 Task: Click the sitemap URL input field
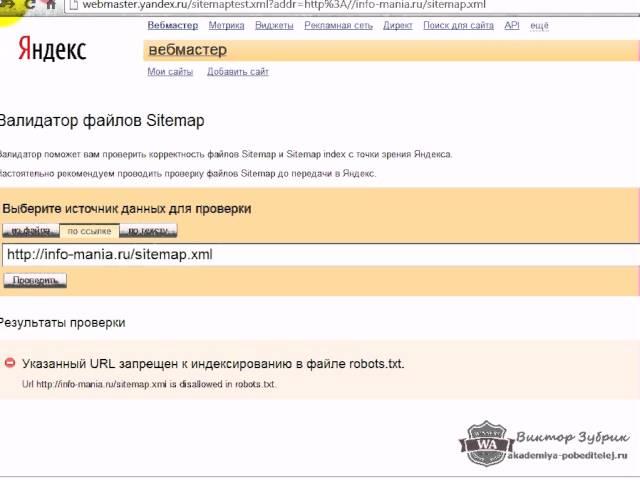click(321, 255)
